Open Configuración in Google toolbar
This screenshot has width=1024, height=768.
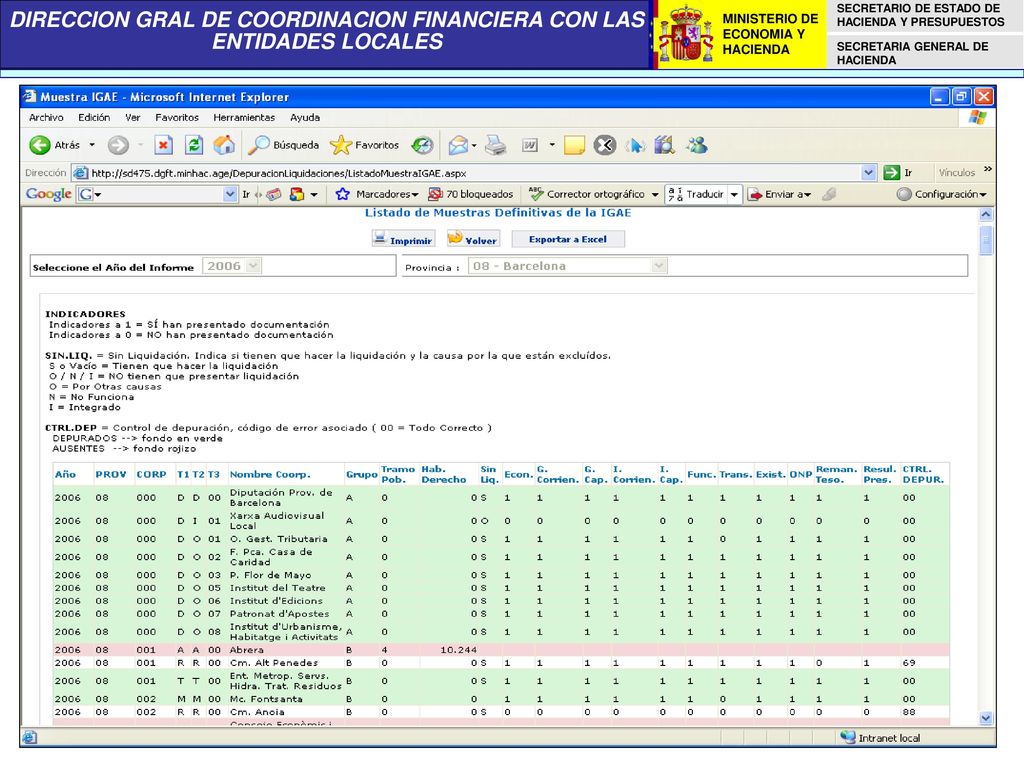942,194
